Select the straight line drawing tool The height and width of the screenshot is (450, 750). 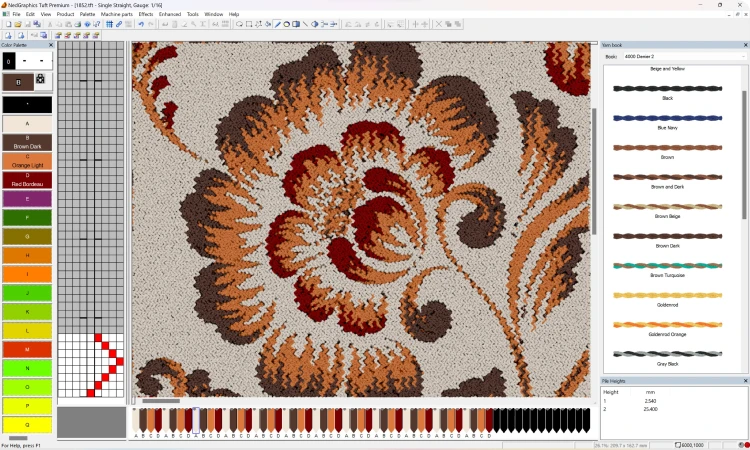point(304,24)
